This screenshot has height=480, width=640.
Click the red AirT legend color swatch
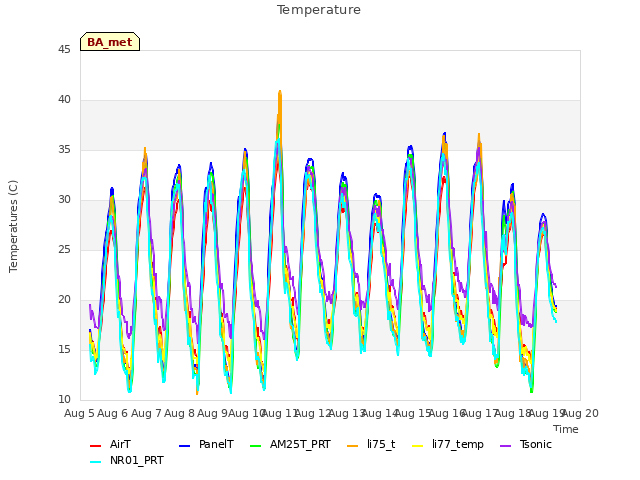pos(95,446)
